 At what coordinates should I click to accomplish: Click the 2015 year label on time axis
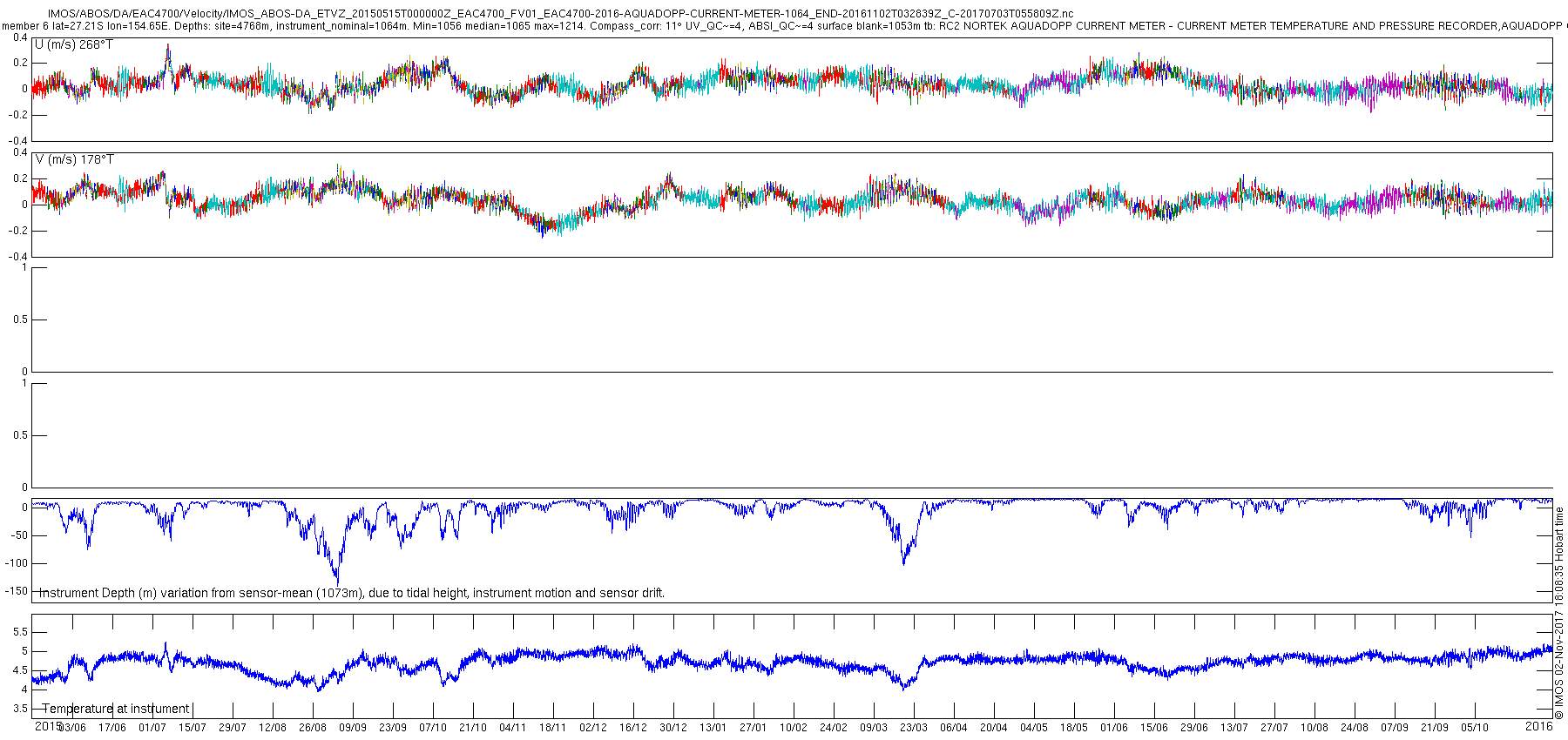48,726
